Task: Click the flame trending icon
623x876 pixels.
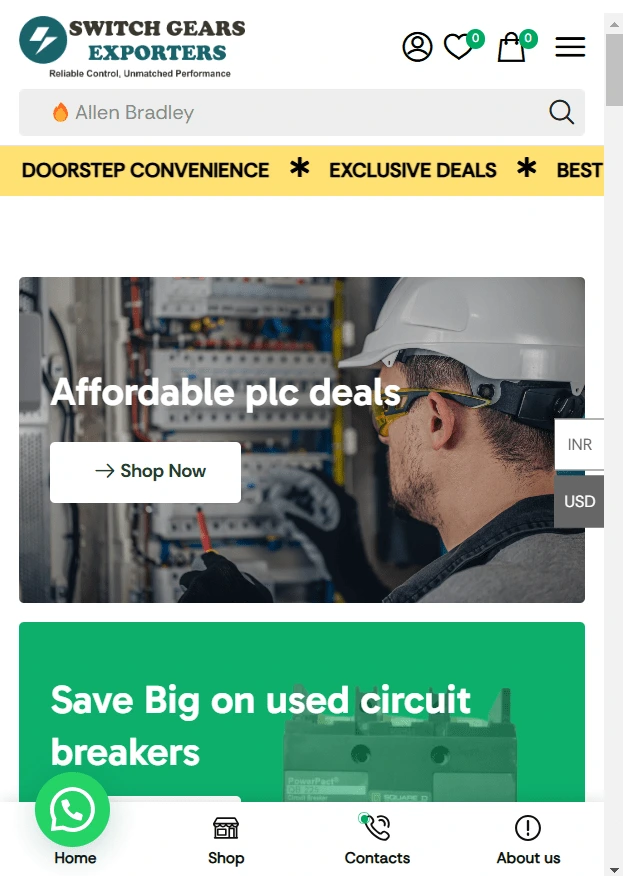Action: [60, 112]
